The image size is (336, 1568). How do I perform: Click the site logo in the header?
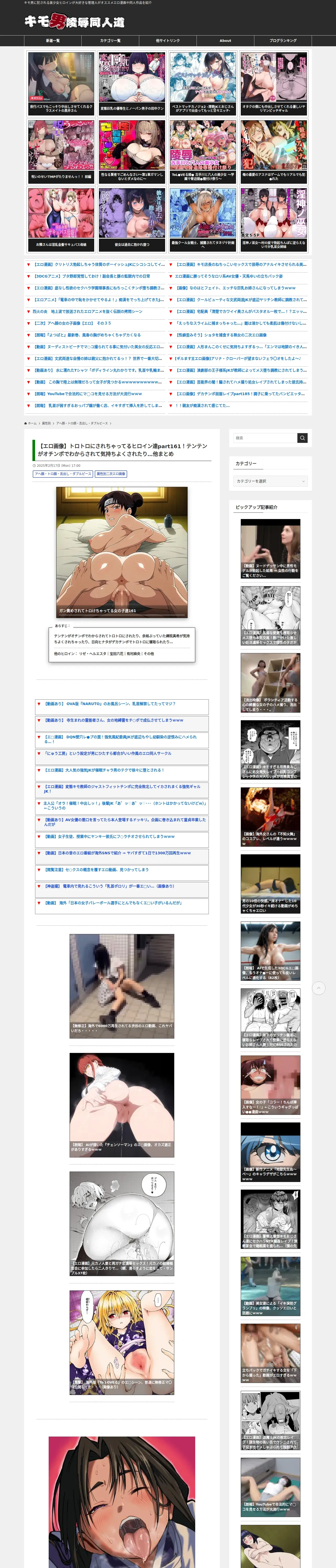click(x=74, y=21)
